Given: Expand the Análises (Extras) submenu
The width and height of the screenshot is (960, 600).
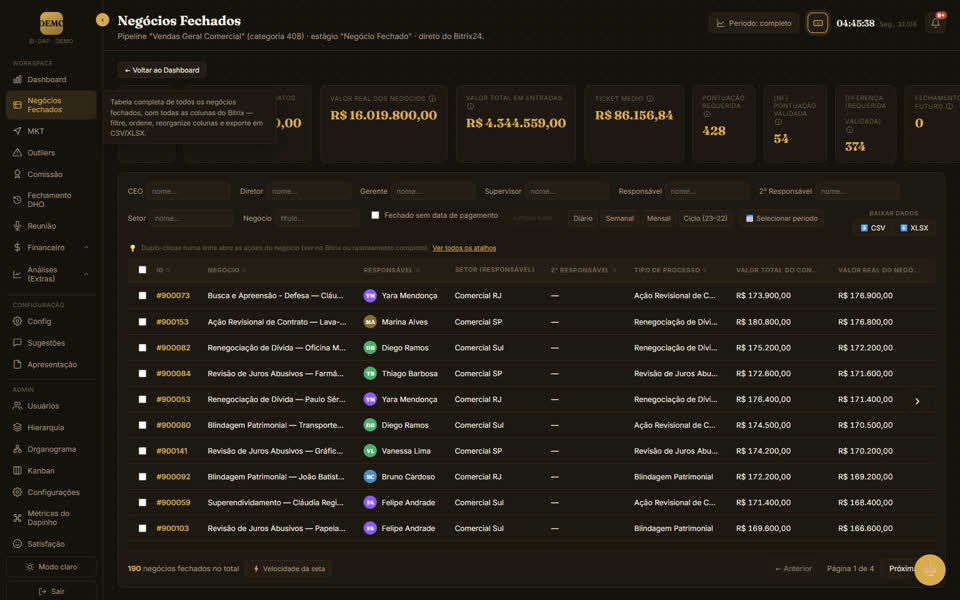Looking at the screenshot, I should tap(86, 274).
